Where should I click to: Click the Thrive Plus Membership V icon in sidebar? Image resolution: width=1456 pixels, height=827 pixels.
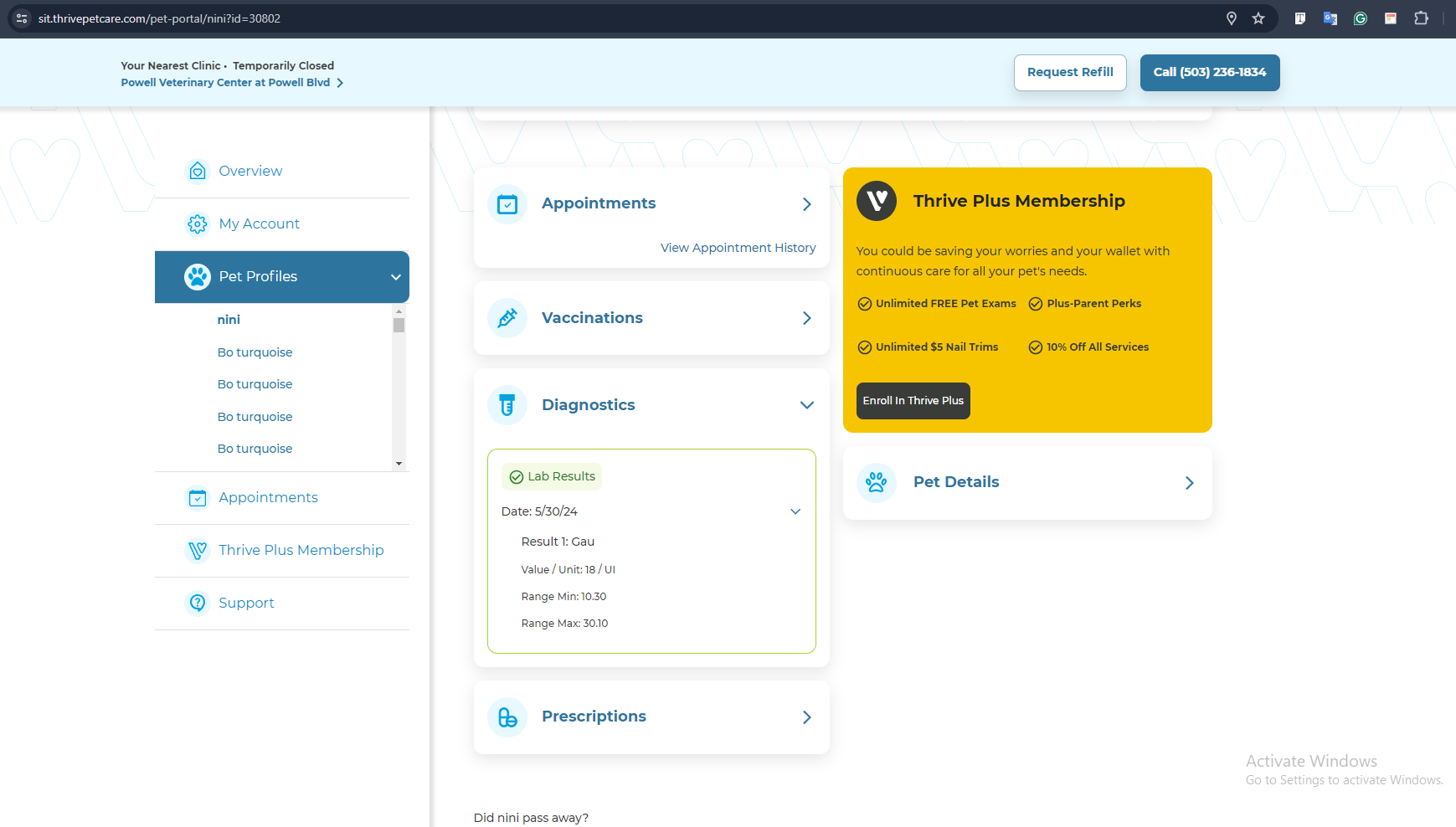coord(198,550)
